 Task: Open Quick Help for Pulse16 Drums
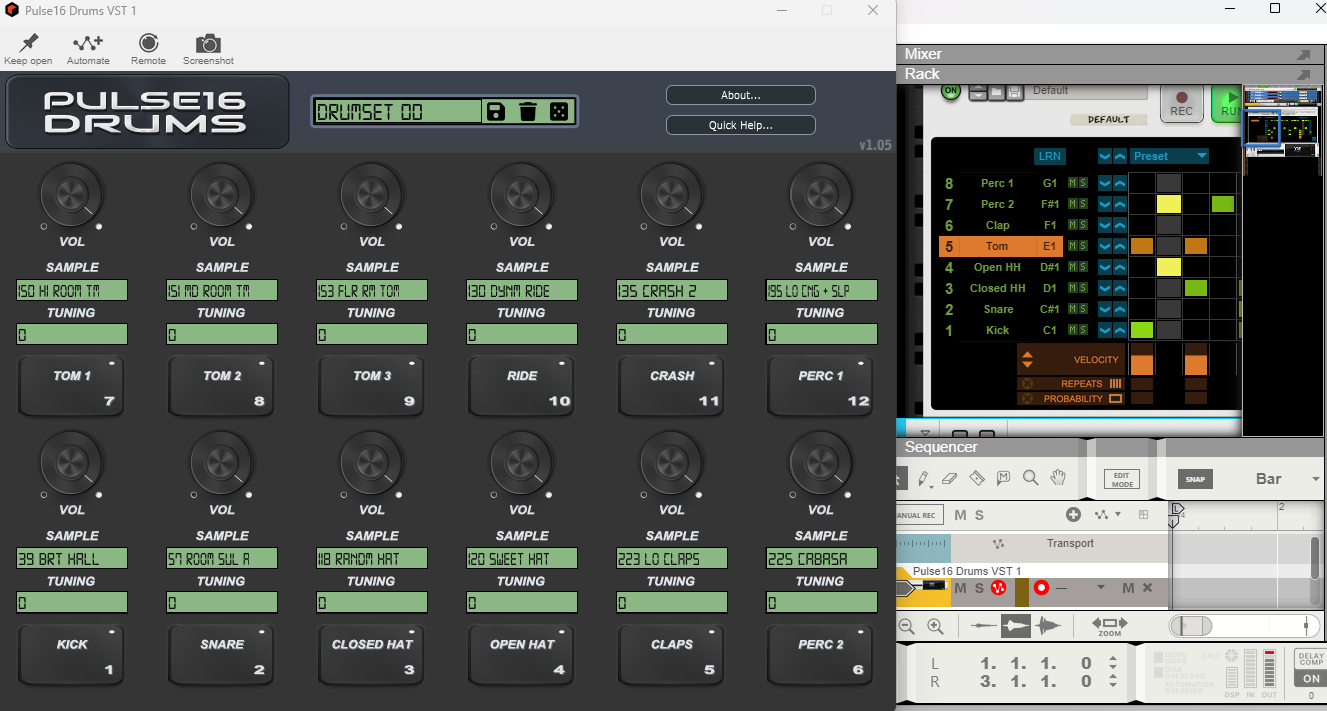[x=740, y=124]
